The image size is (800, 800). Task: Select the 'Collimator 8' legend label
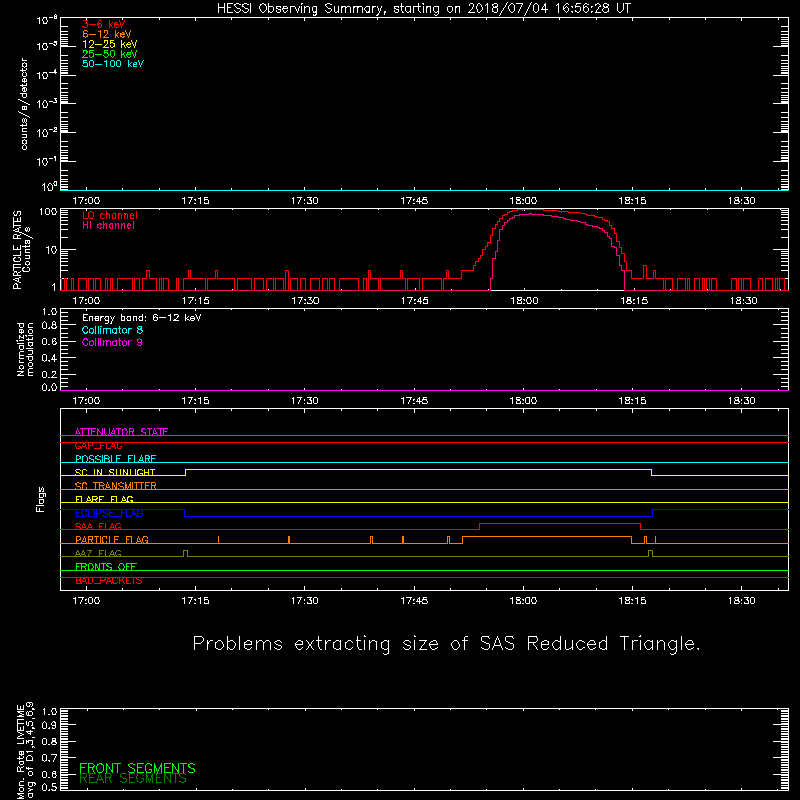pyautogui.click(x=112, y=330)
